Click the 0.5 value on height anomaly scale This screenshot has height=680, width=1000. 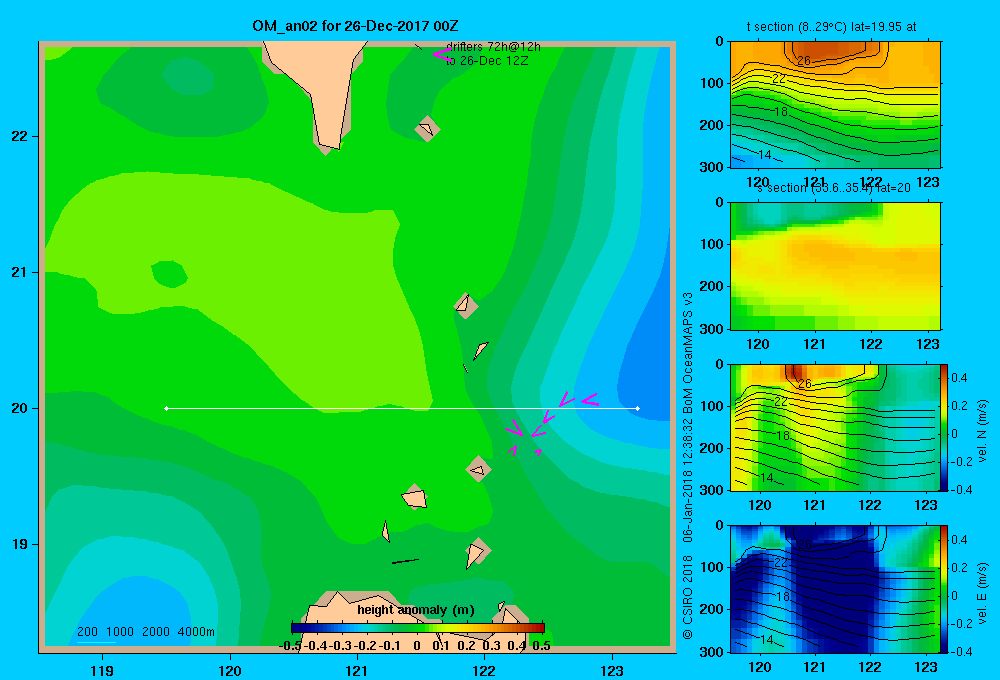pos(541,646)
